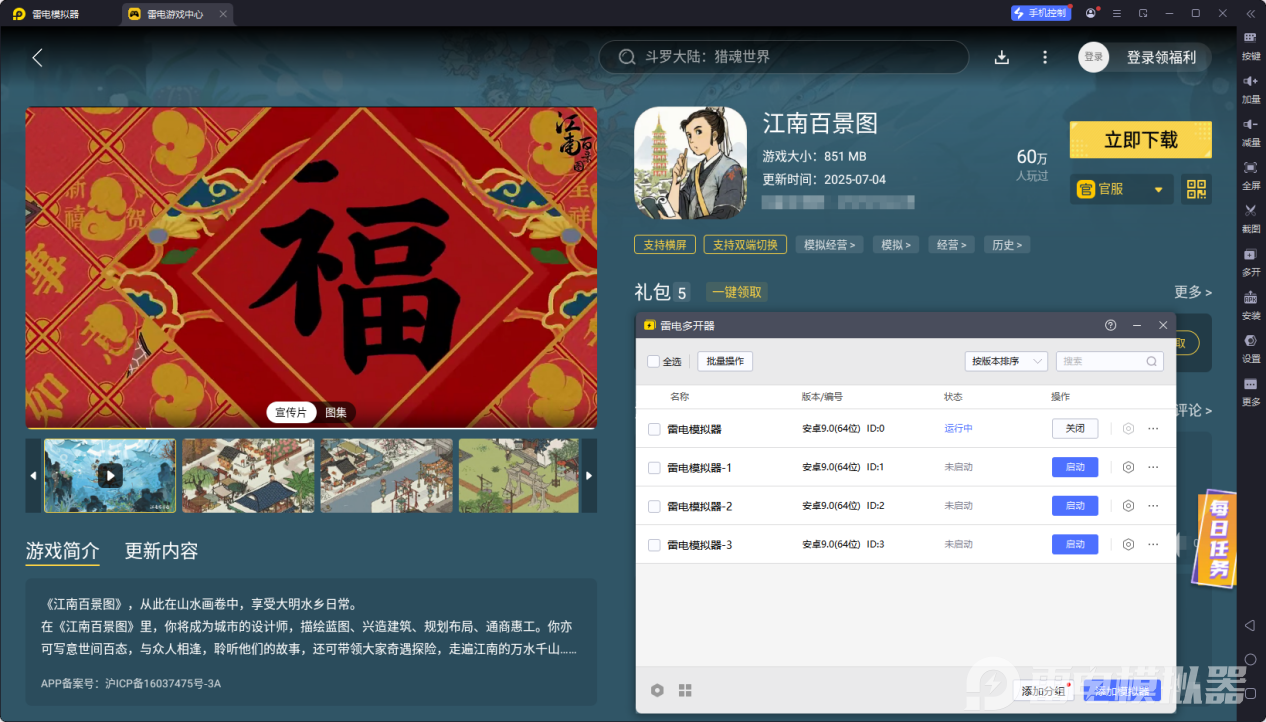Click the 安装 APK install icon
The height and width of the screenshot is (722, 1266).
point(1250,297)
